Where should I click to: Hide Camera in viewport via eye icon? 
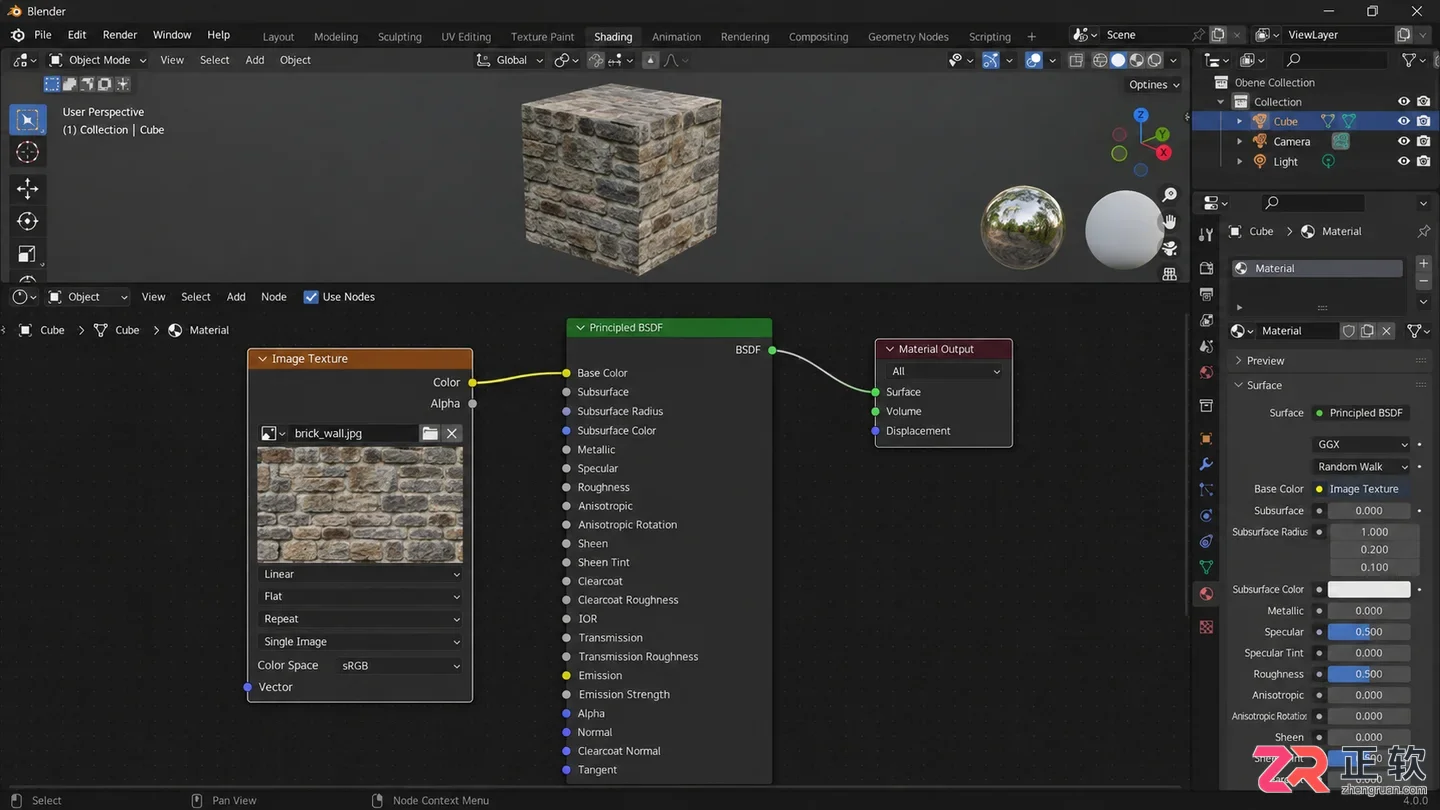tap(1404, 141)
